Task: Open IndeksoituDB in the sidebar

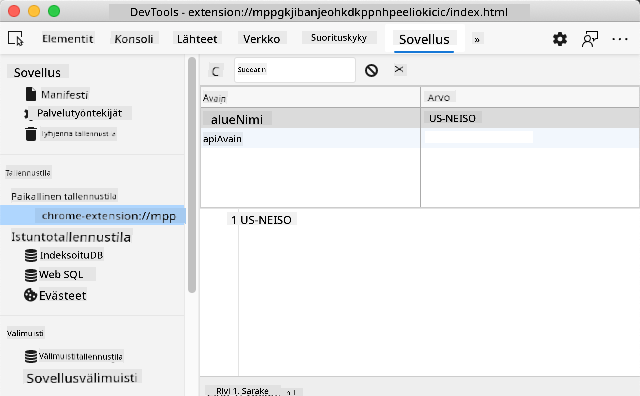Action: [x=71, y=255]
